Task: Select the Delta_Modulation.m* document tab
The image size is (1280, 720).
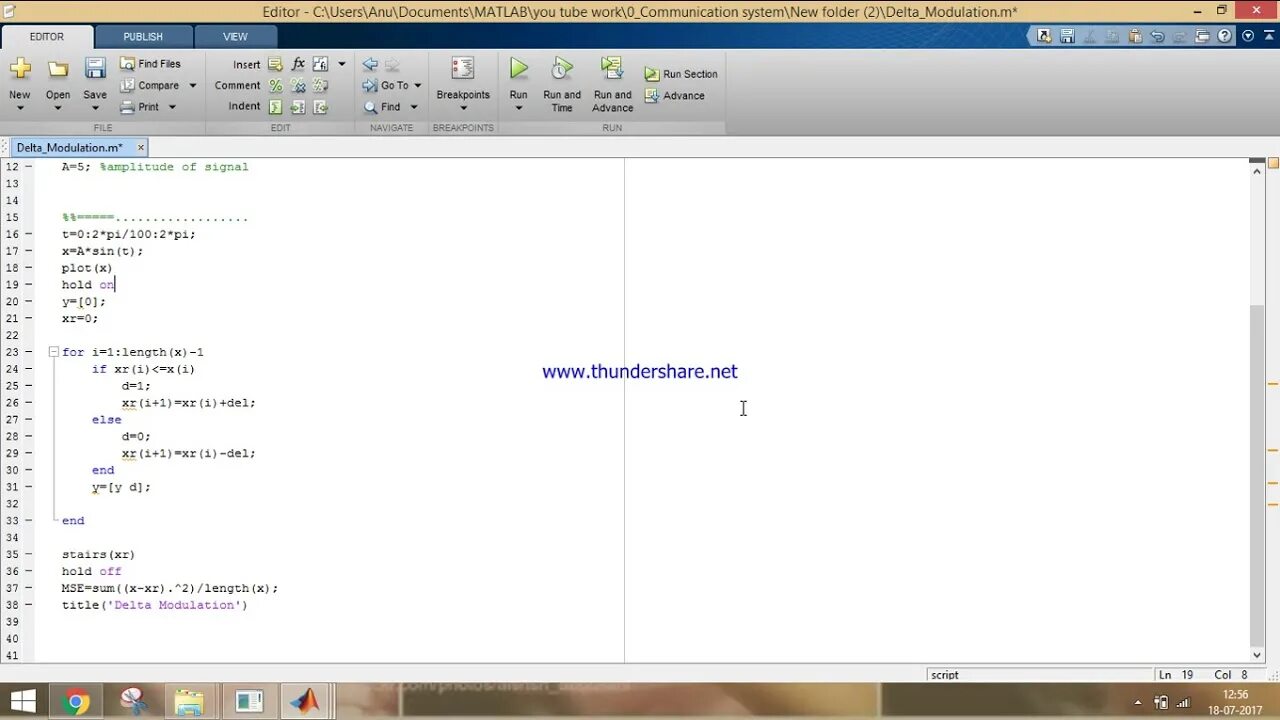Action: (69, 147)
